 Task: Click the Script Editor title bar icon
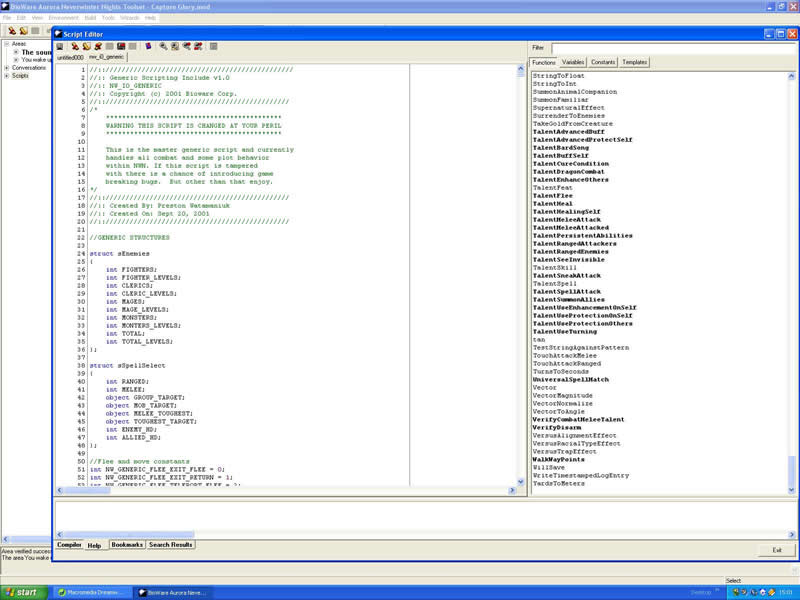tap(58, 34)
